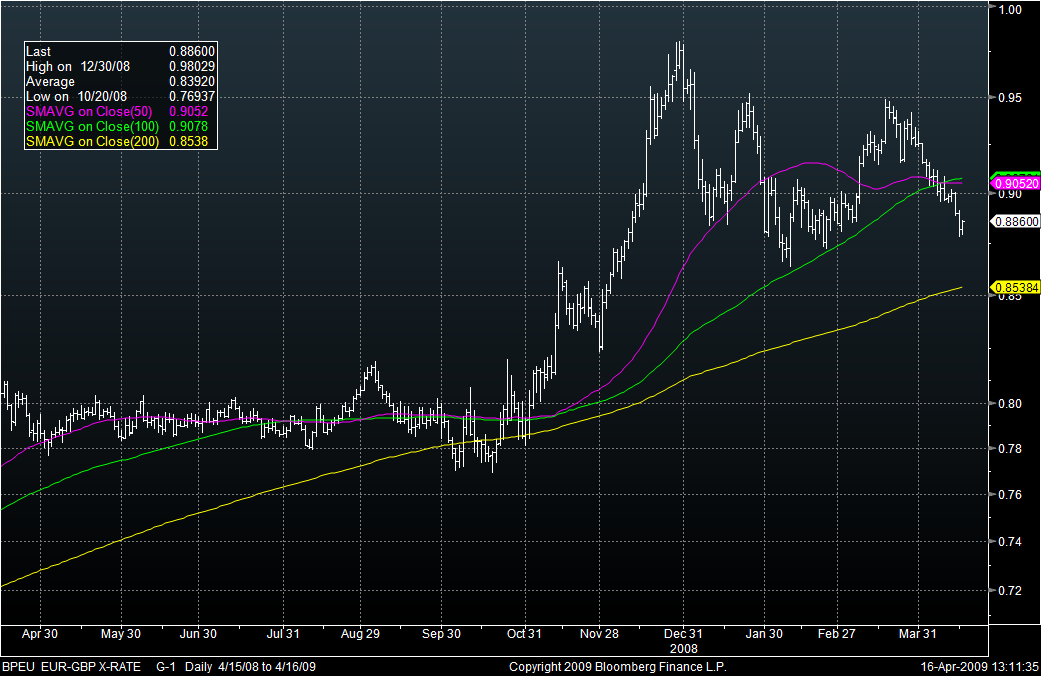
Task: Click the Last value row in legend
Action: tap(120, 51)
